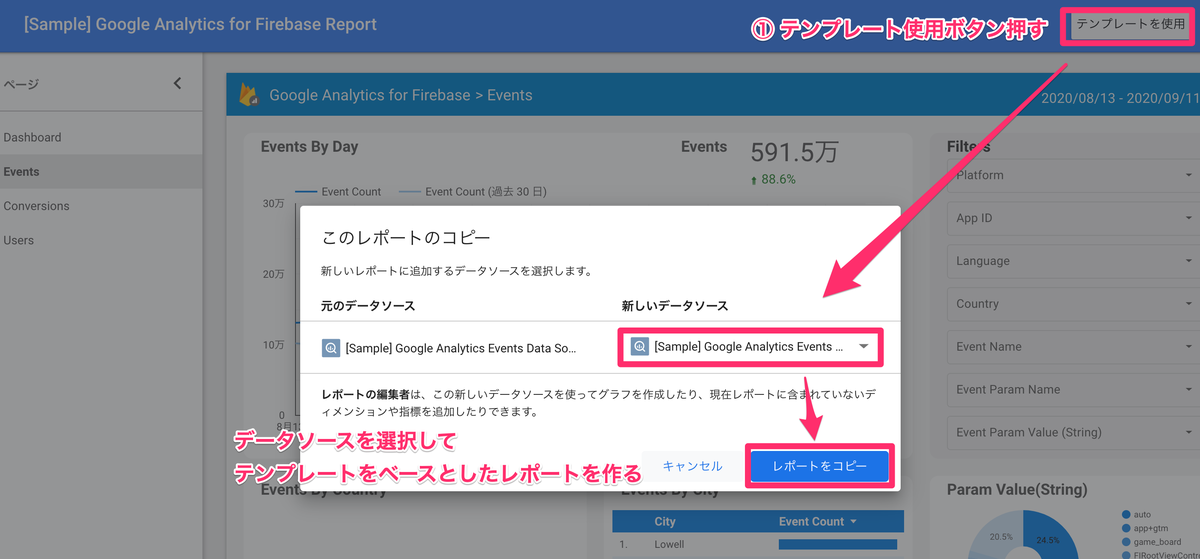Cancel the dialog with キャンセル
1200x559 pixels.
click(692, 466)
